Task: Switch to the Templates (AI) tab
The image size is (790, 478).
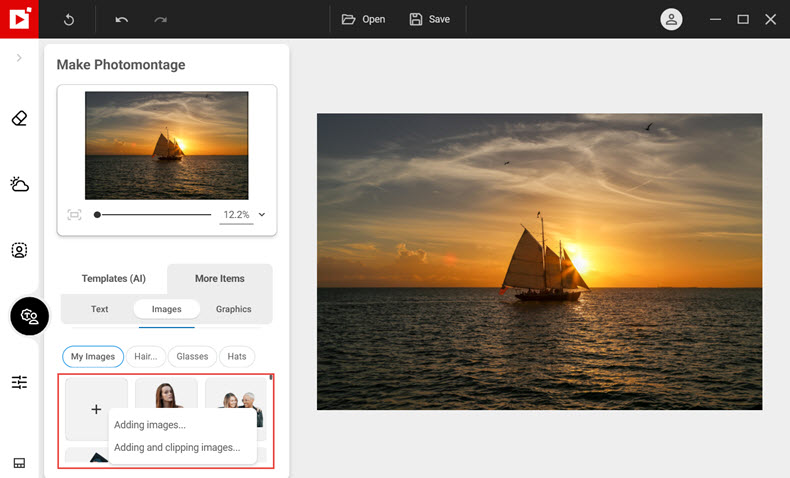Action: click(113, 279)
